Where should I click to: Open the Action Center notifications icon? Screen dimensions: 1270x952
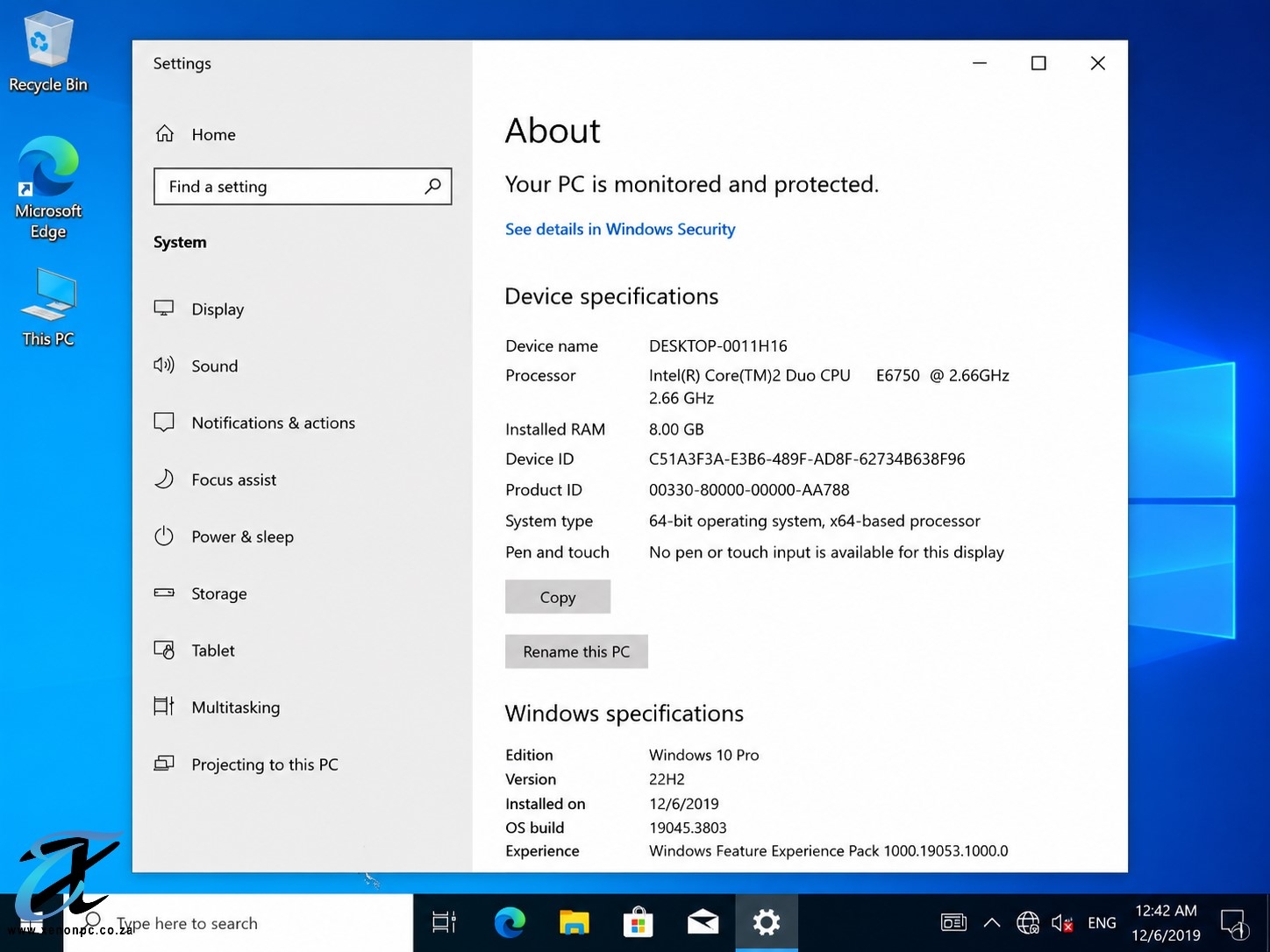1233,923
